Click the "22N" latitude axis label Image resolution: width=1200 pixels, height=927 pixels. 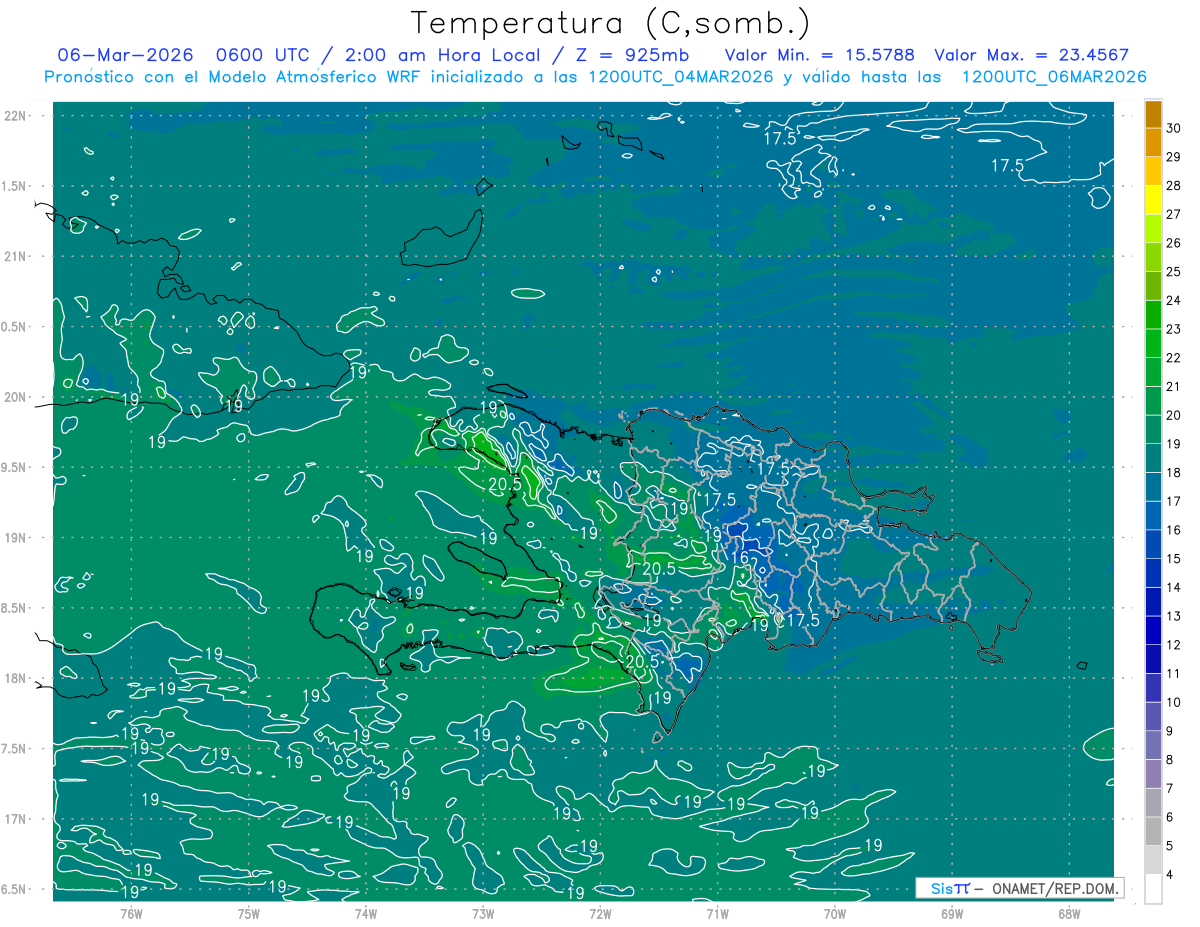[x=17, y=116]
